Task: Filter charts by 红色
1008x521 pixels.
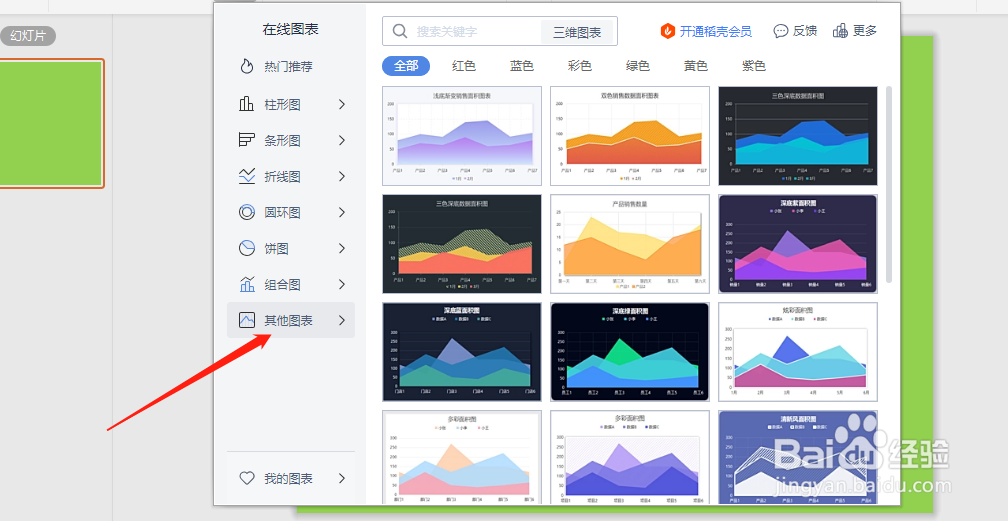Action: [x=464, y=66]
